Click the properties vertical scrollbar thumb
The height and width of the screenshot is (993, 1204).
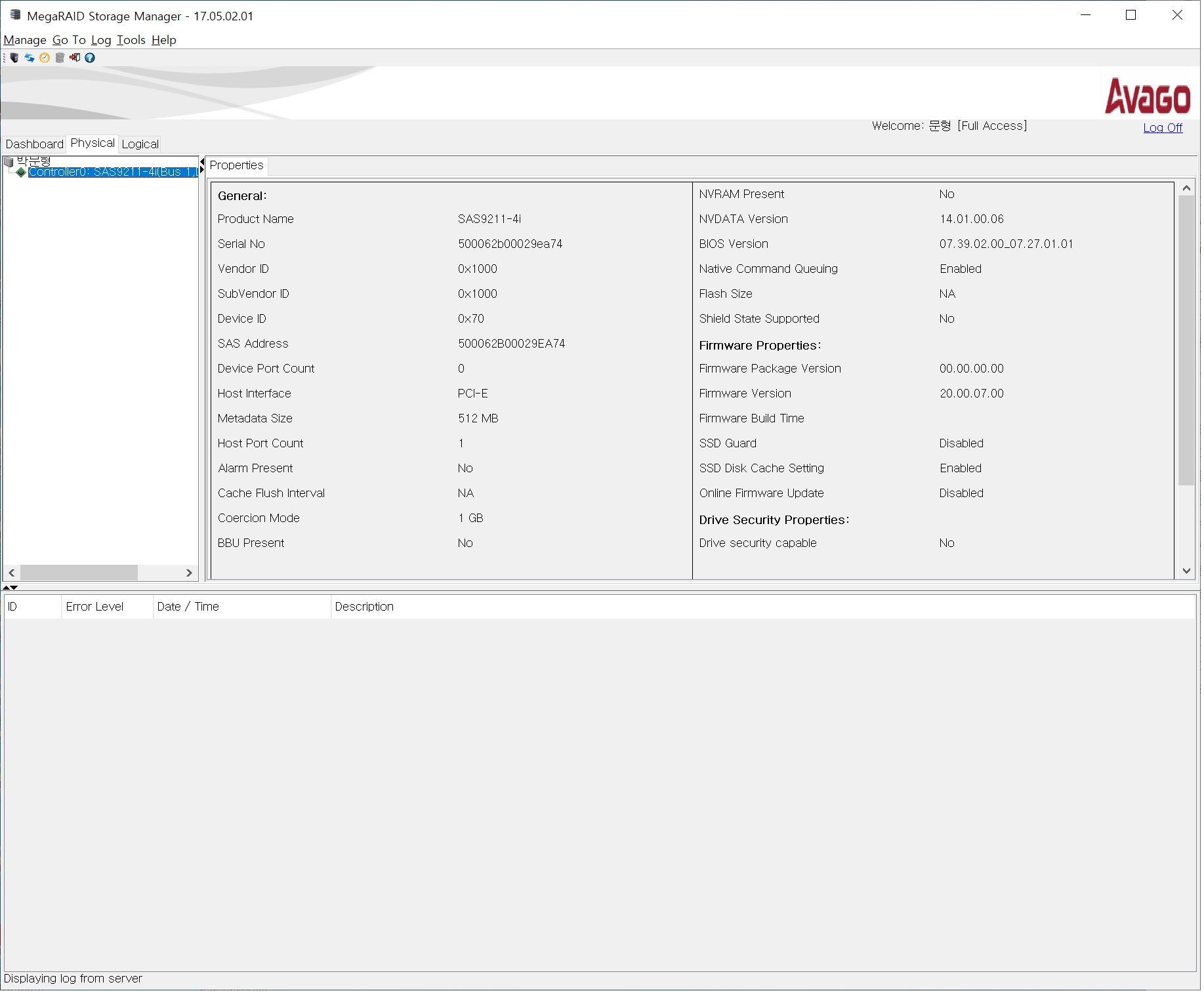pos(1186,340)
